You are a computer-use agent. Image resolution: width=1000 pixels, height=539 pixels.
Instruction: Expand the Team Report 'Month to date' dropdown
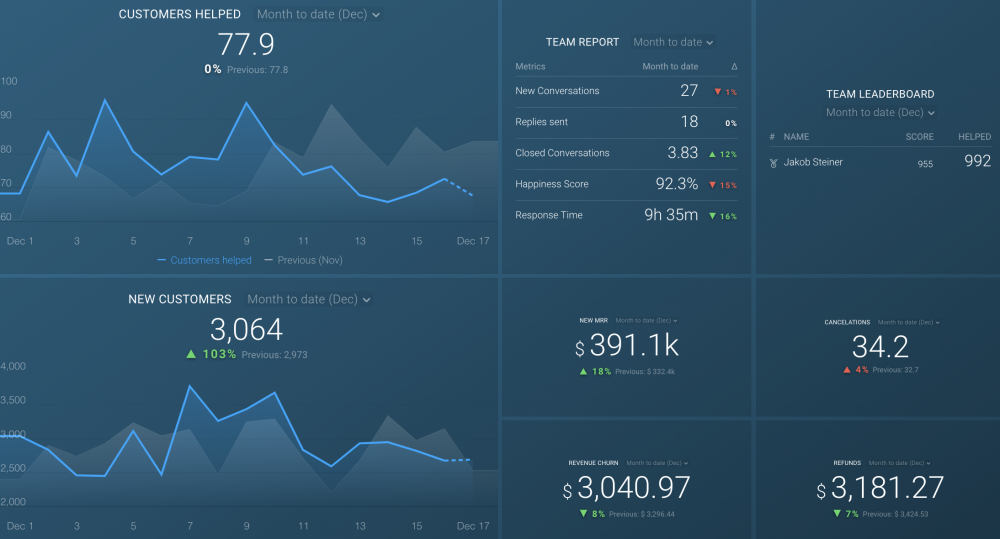pos(673,43)
